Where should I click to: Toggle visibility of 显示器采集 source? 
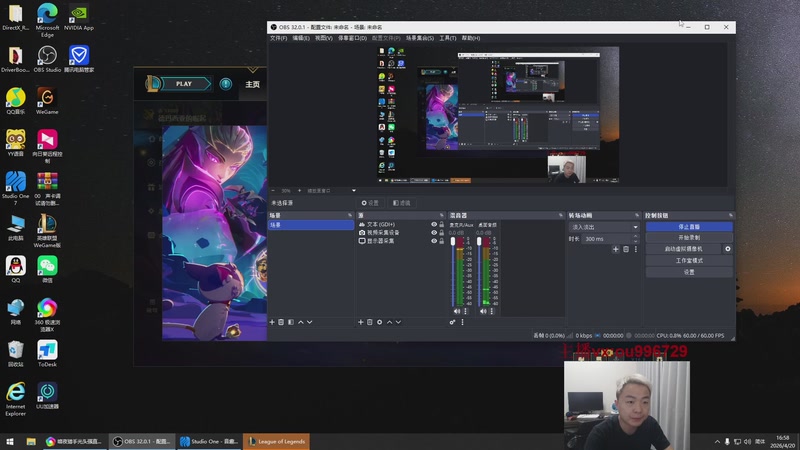434,241
